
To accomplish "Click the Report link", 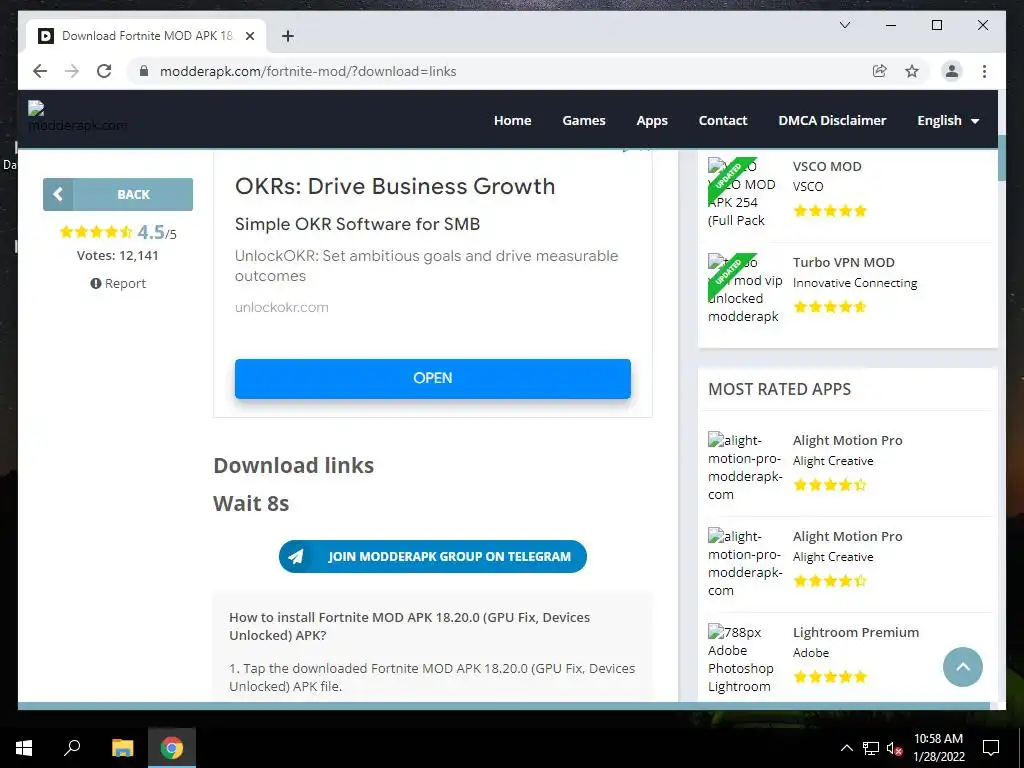I will tap(118, 283).
